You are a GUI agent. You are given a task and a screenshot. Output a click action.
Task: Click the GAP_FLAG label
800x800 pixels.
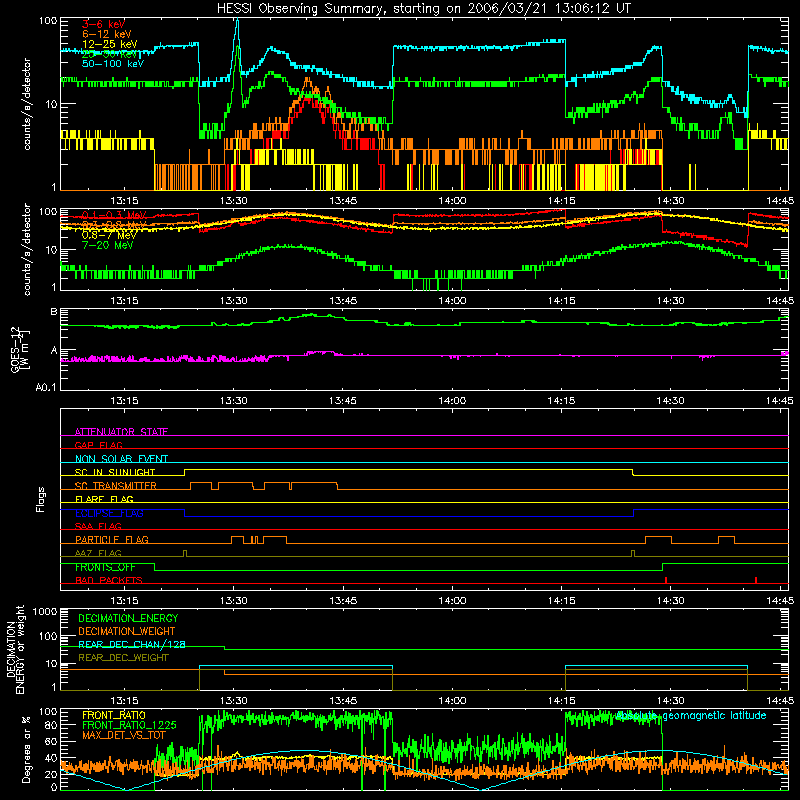point(98,445)
